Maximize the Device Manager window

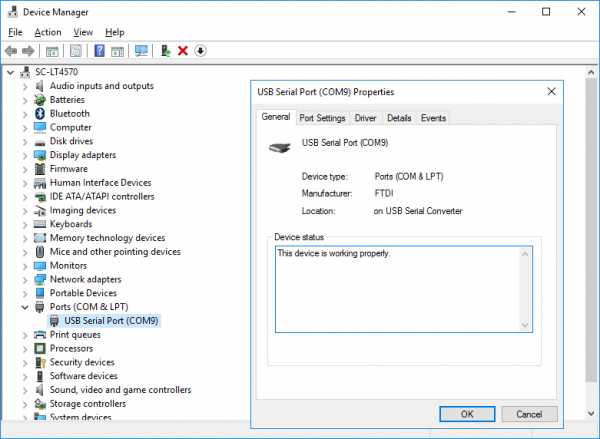(546, 12)
